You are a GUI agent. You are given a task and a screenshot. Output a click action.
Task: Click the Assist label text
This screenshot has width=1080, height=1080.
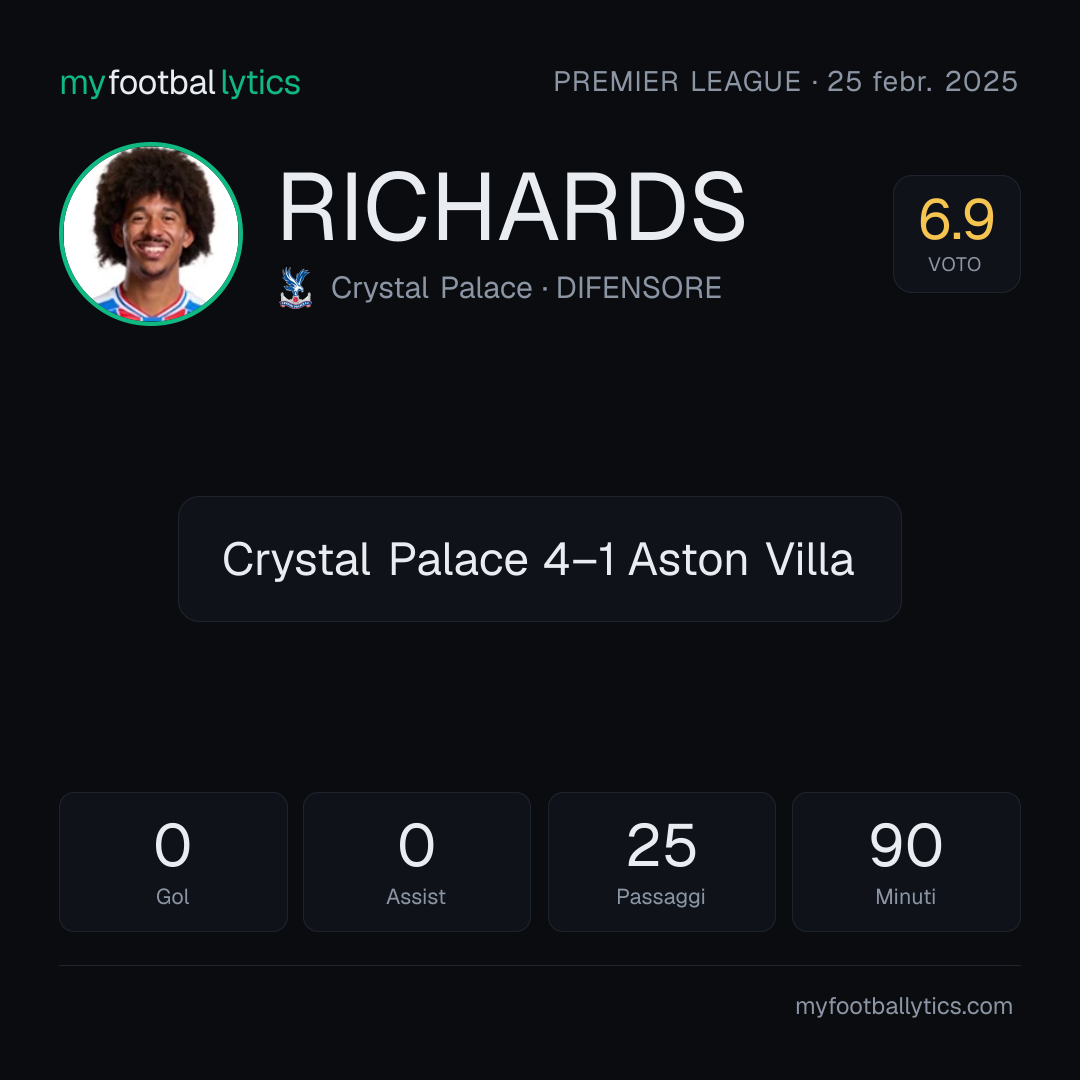tap(416, 897)
